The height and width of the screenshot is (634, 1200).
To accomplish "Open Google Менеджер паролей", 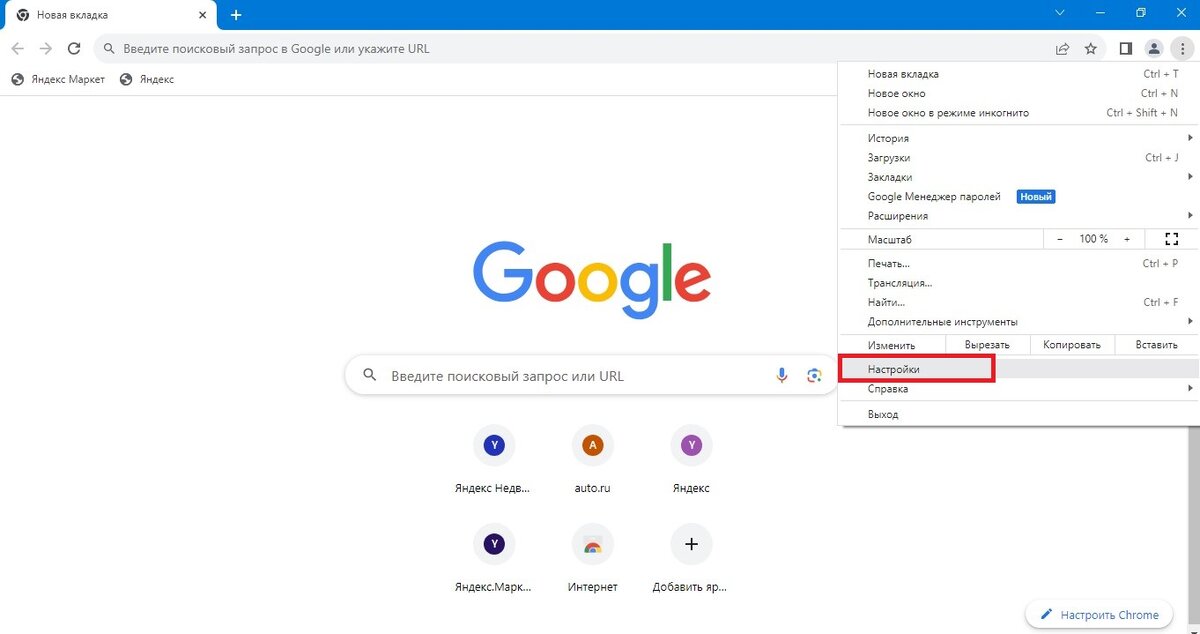I will point(1017,197).
